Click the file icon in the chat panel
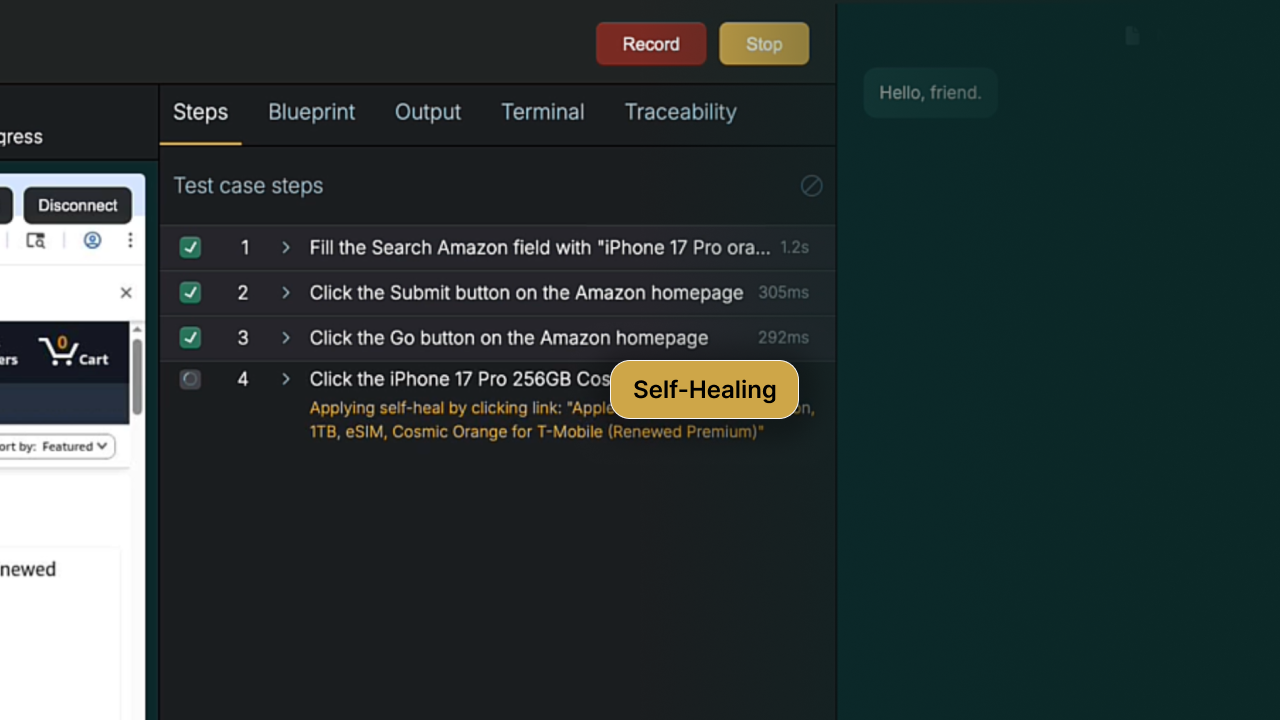Image resolution: width=1280 pixels, height=720 pixels. 1132,36
